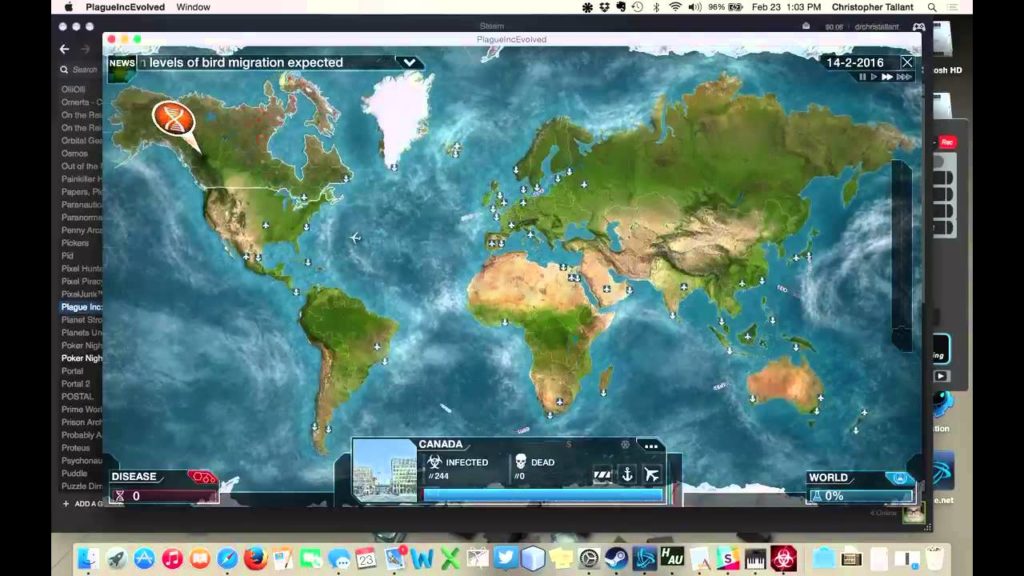Click the Canada seaport anchor icon
Viewport: 1024px width, 576px height.
tap(627, 474)
